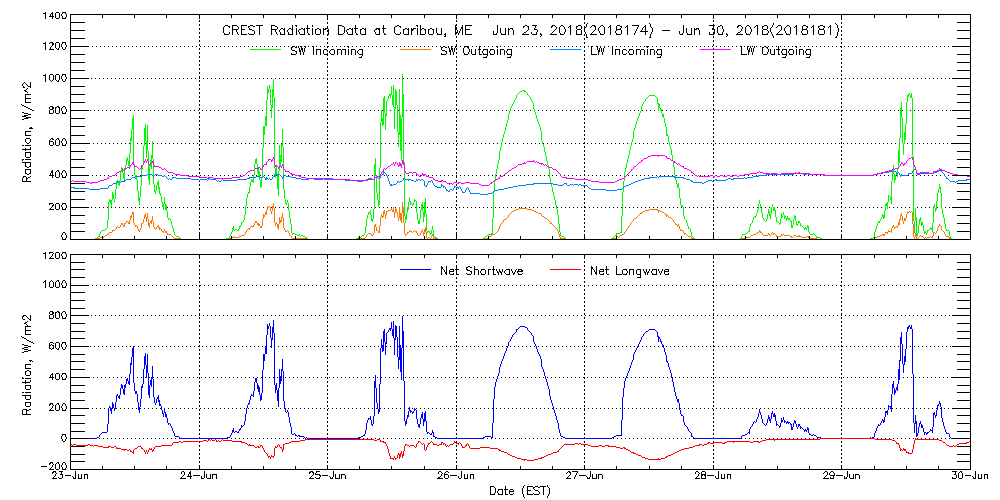Select the 23-Jun date tick label
The height and width of the screenshot is (500, 1000).
coord(70,476)
